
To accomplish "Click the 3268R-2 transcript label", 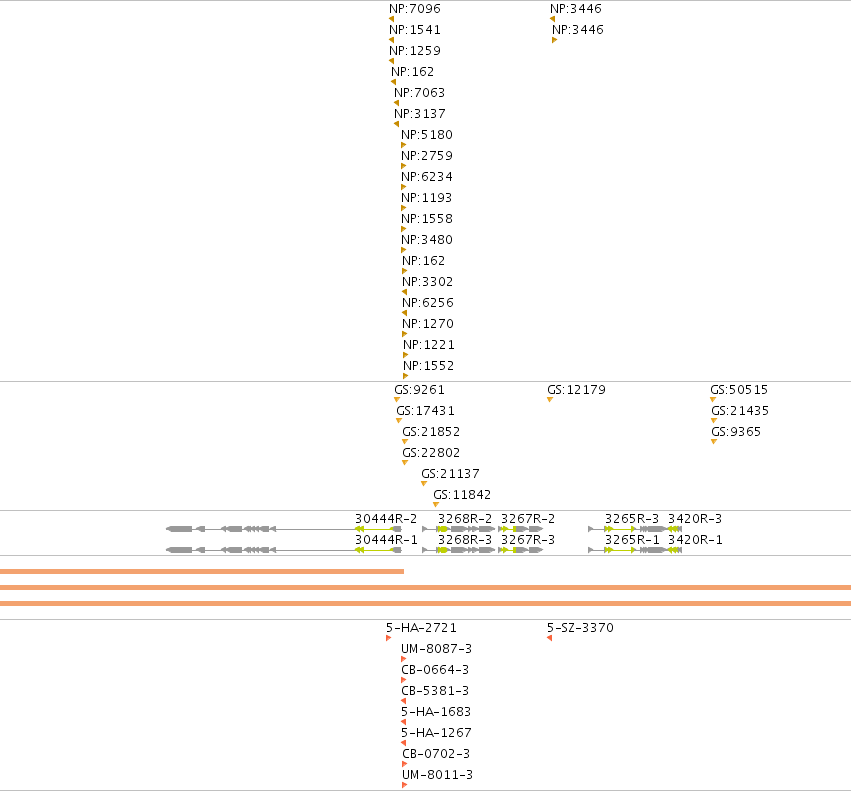I will 465,519.
